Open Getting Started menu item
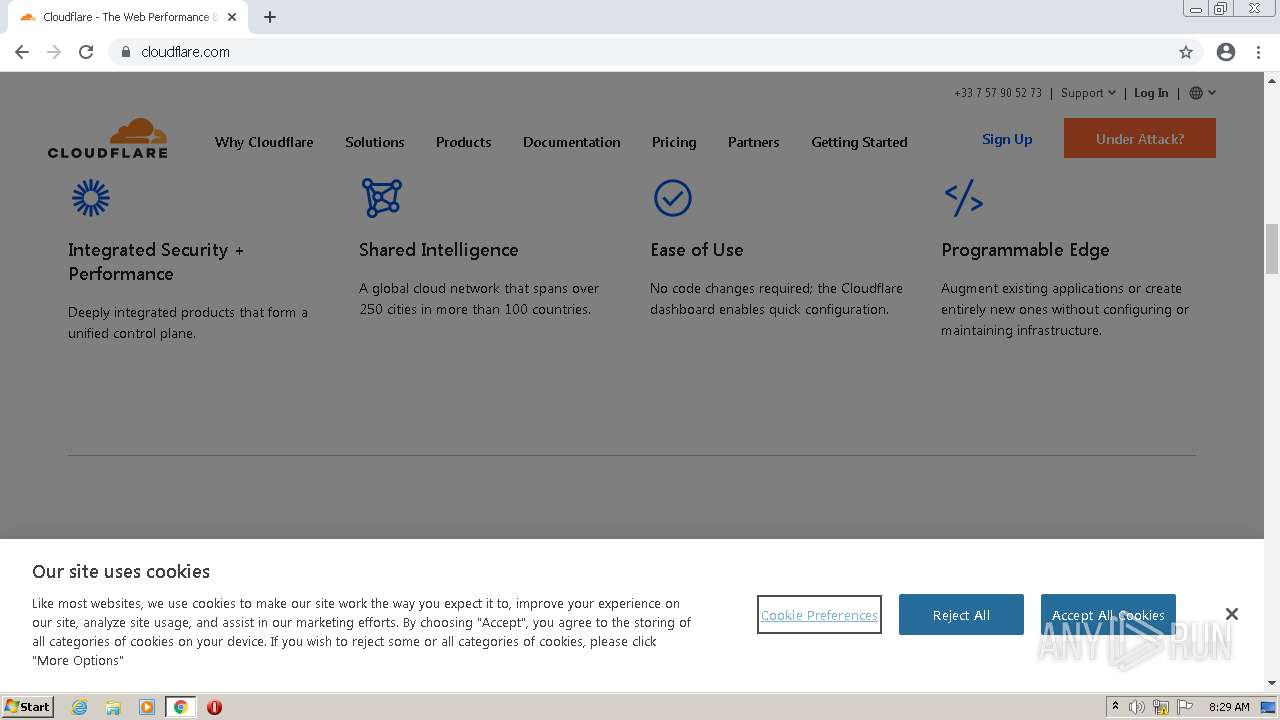Image resolution: width=1280 pixels, height=720 pixels. click(859, 142)
